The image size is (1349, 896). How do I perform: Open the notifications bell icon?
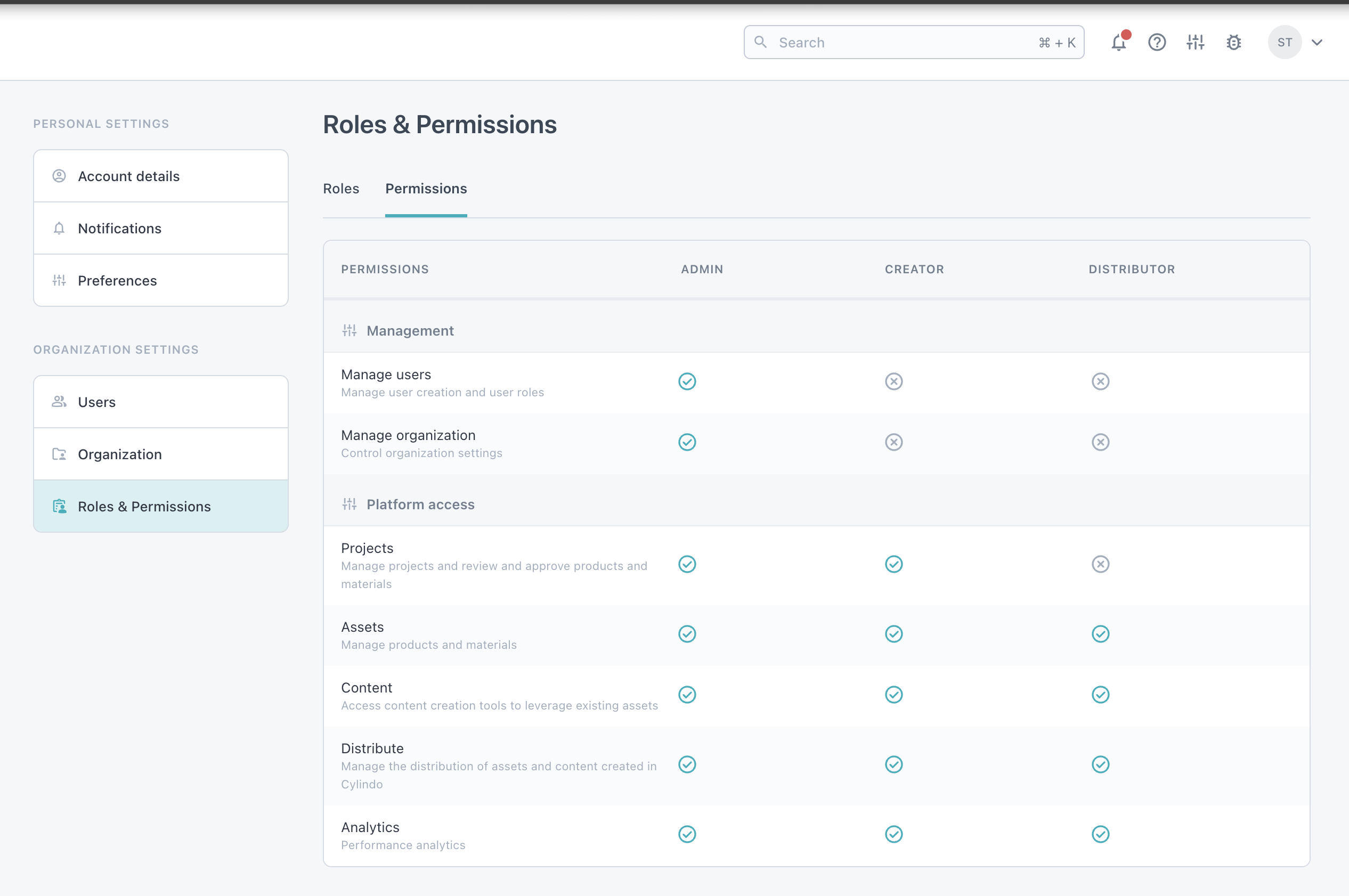[x=1118, y=42]
